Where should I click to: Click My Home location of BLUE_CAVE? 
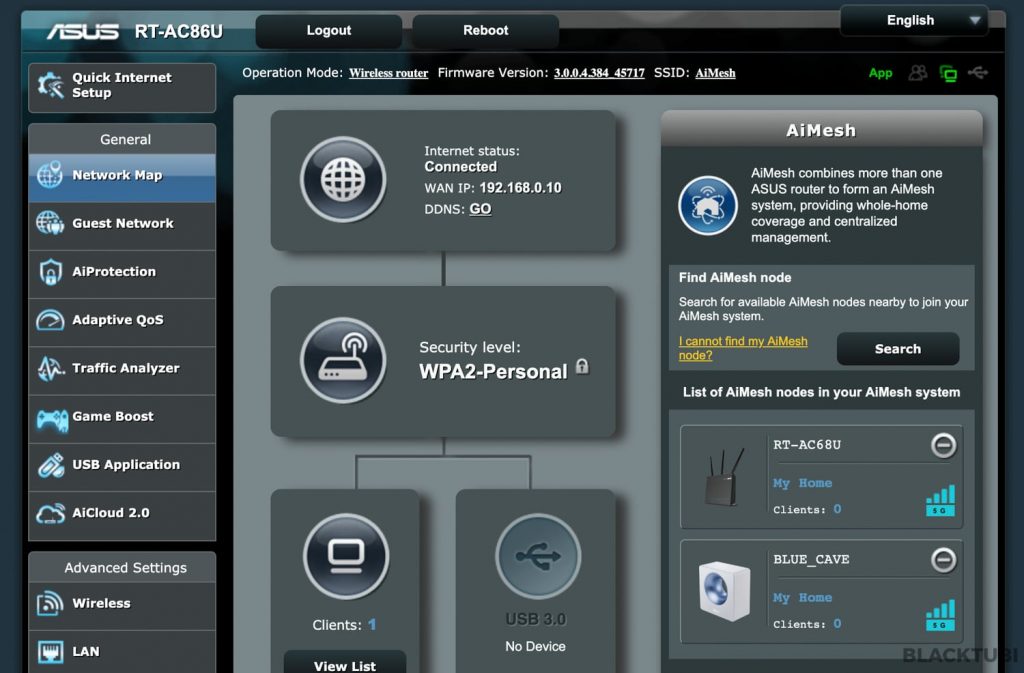(x=803, y=597)
